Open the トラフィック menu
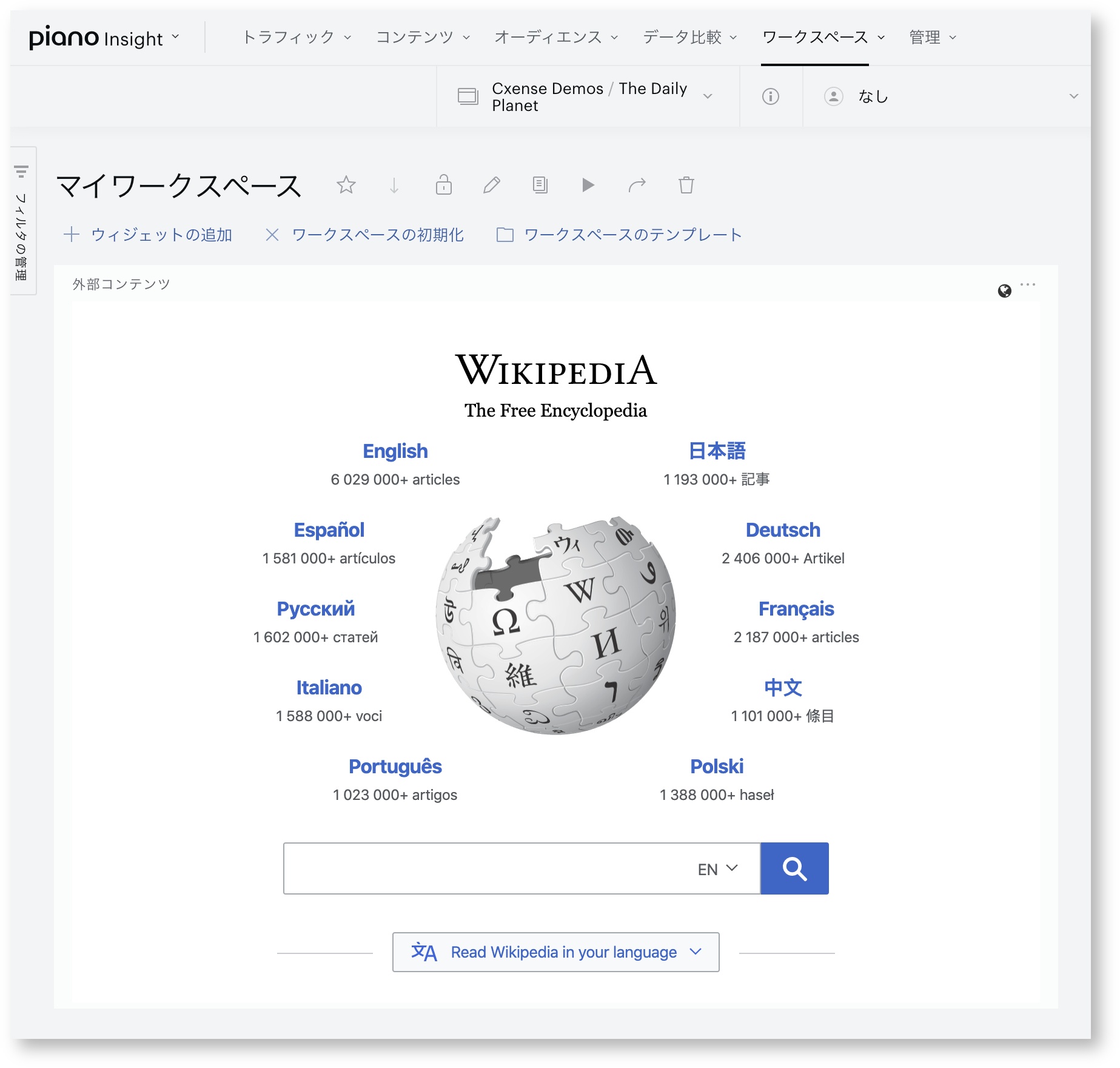This screenshot has width=1120, height=1068. click(297, 38)
